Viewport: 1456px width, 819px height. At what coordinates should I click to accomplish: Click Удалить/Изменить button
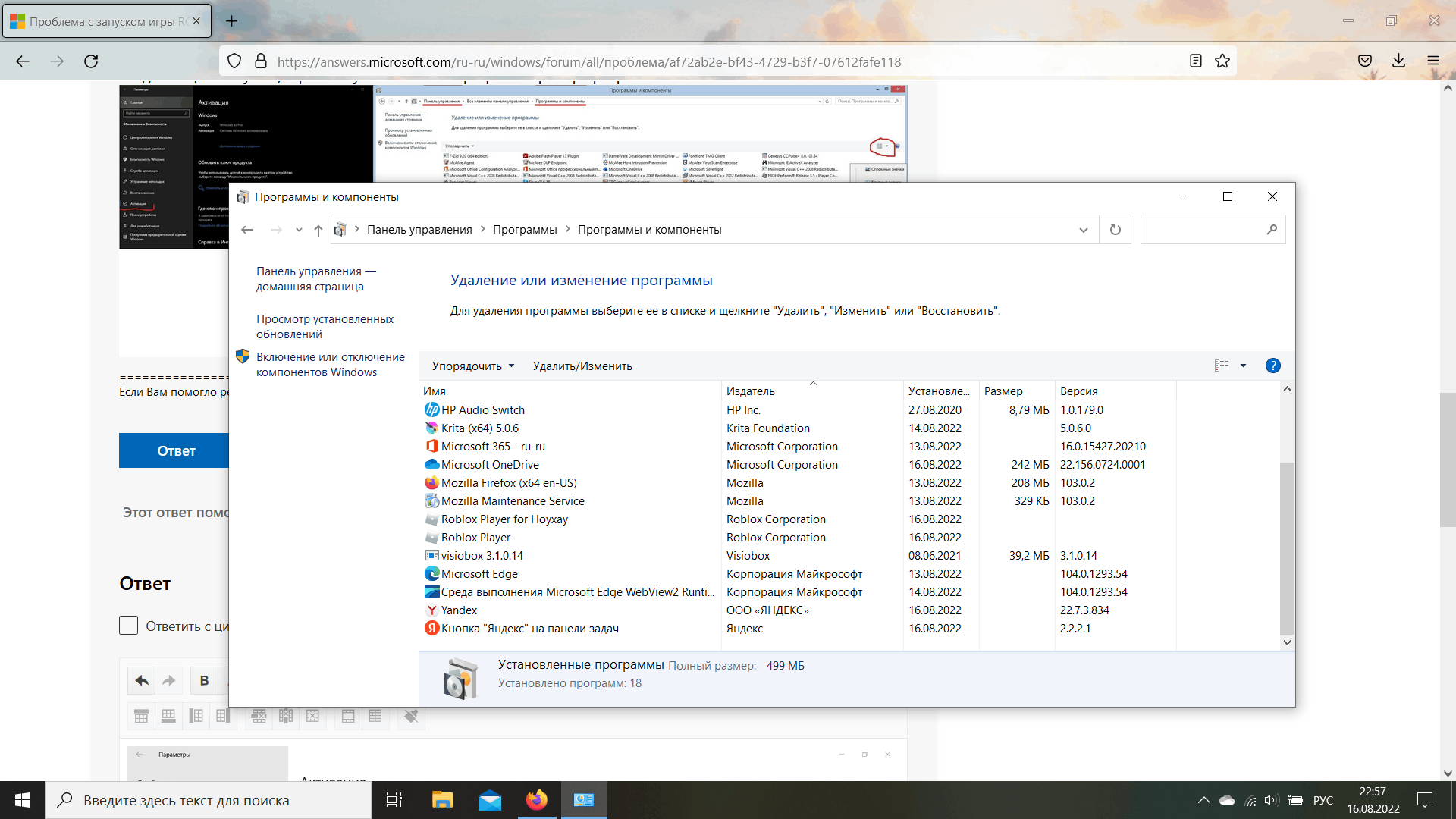[x=582, y=366]
